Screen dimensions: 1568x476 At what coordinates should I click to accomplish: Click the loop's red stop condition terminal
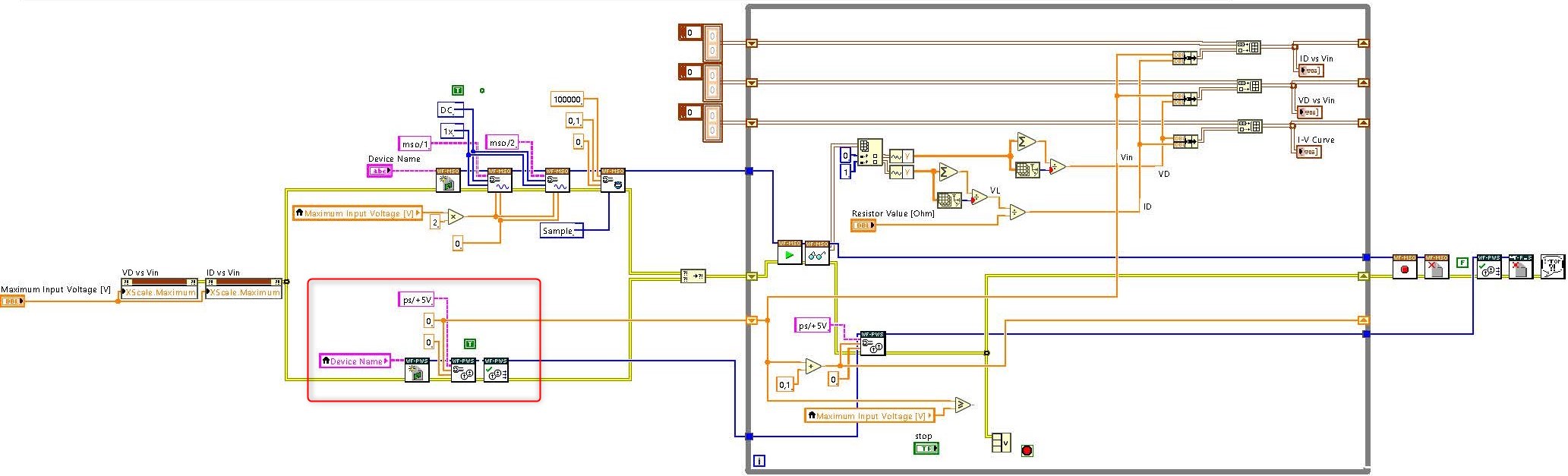[1027, 450]
